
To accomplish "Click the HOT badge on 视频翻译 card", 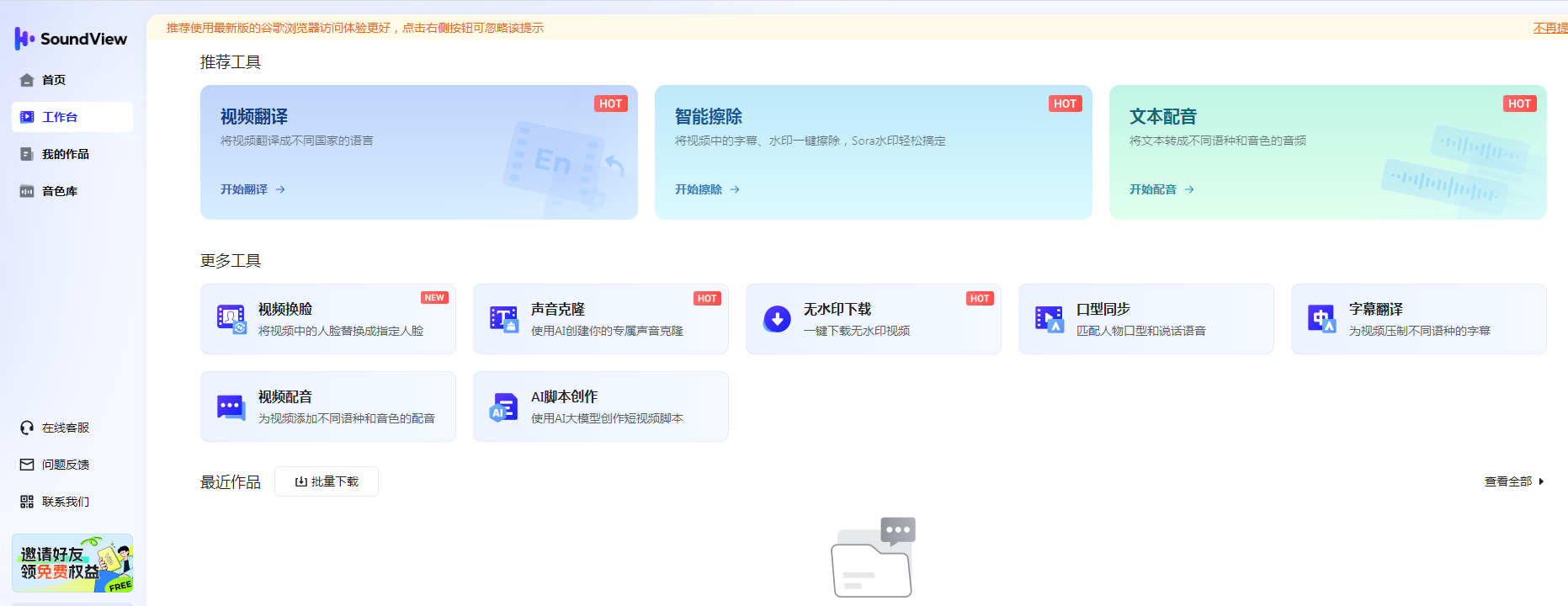I will click(x=611, y=104).
